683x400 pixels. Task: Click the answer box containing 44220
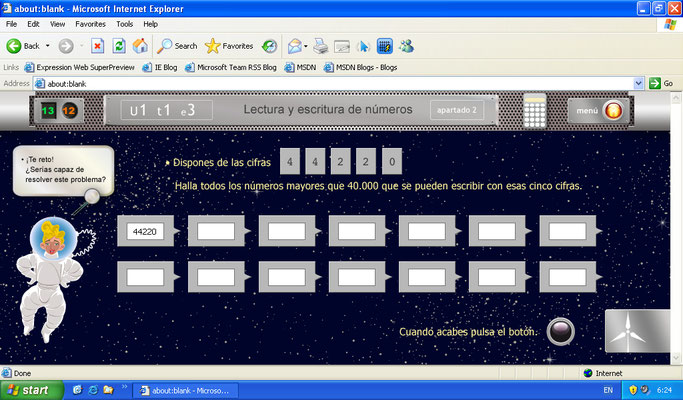coord(145,231)
